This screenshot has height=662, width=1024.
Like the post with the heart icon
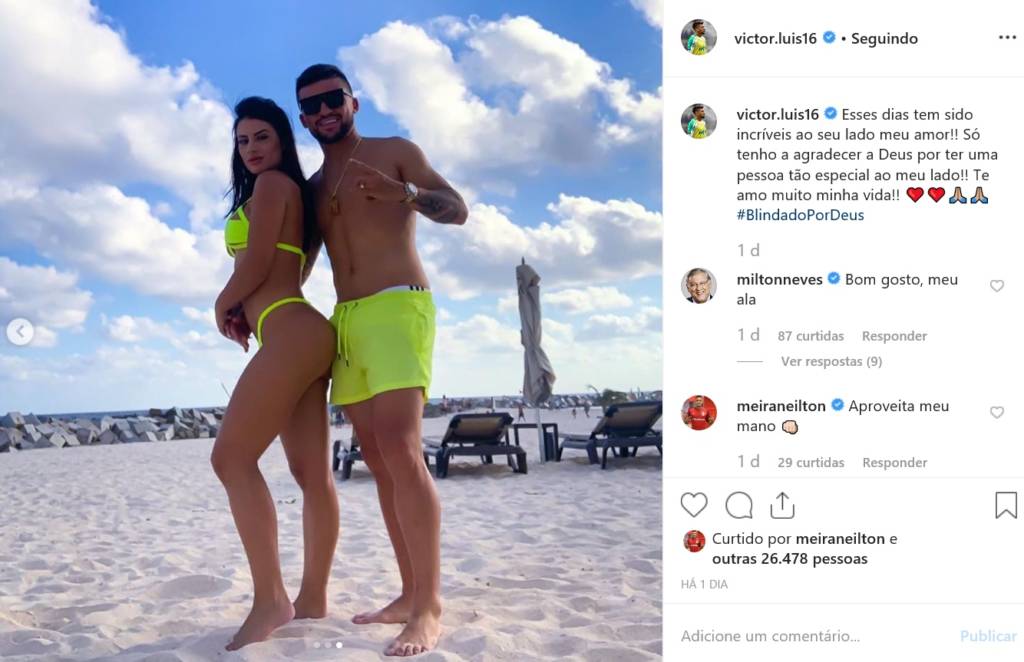coord(694,505)
